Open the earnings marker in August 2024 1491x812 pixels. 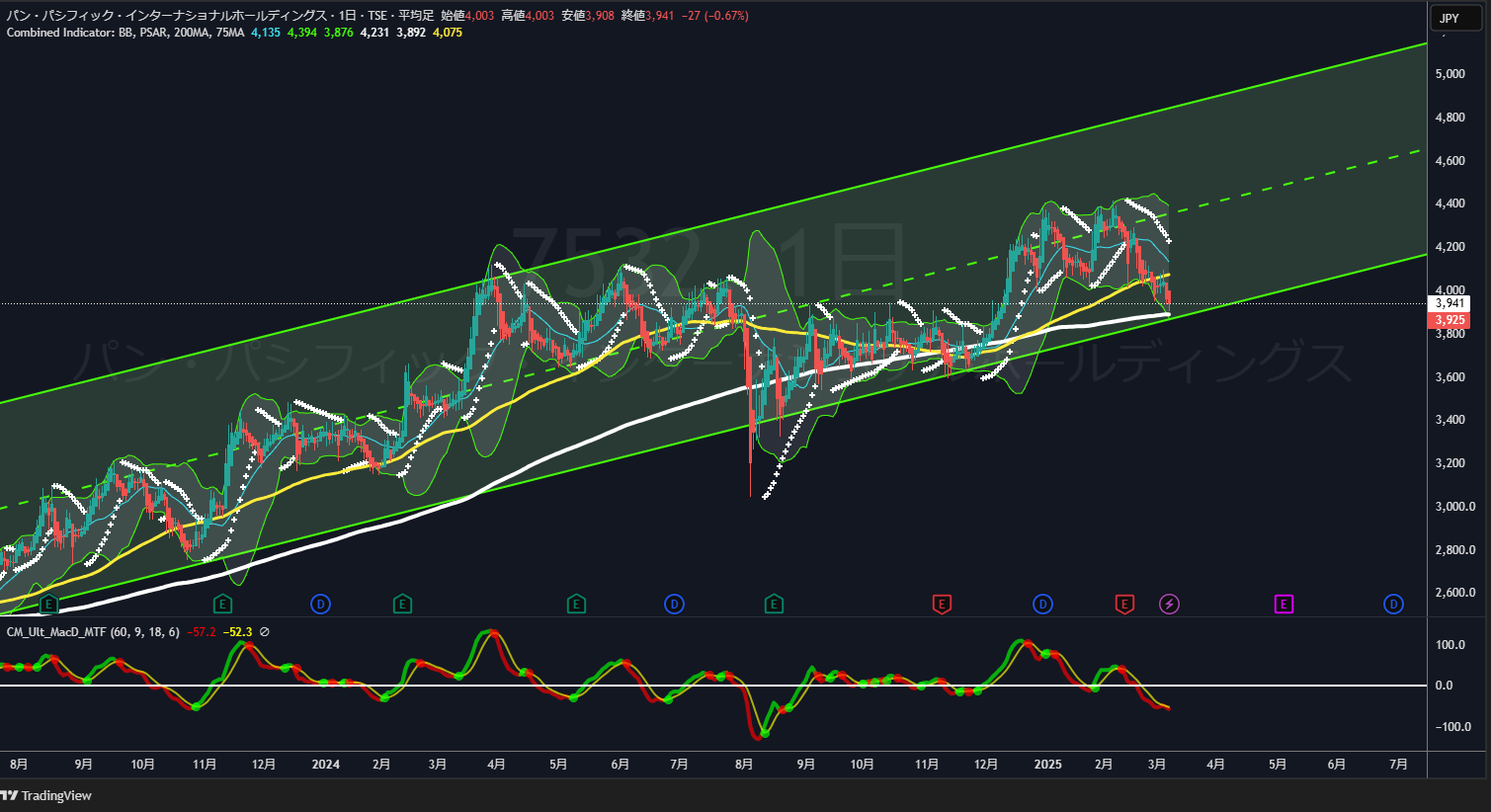click(774, 604)
